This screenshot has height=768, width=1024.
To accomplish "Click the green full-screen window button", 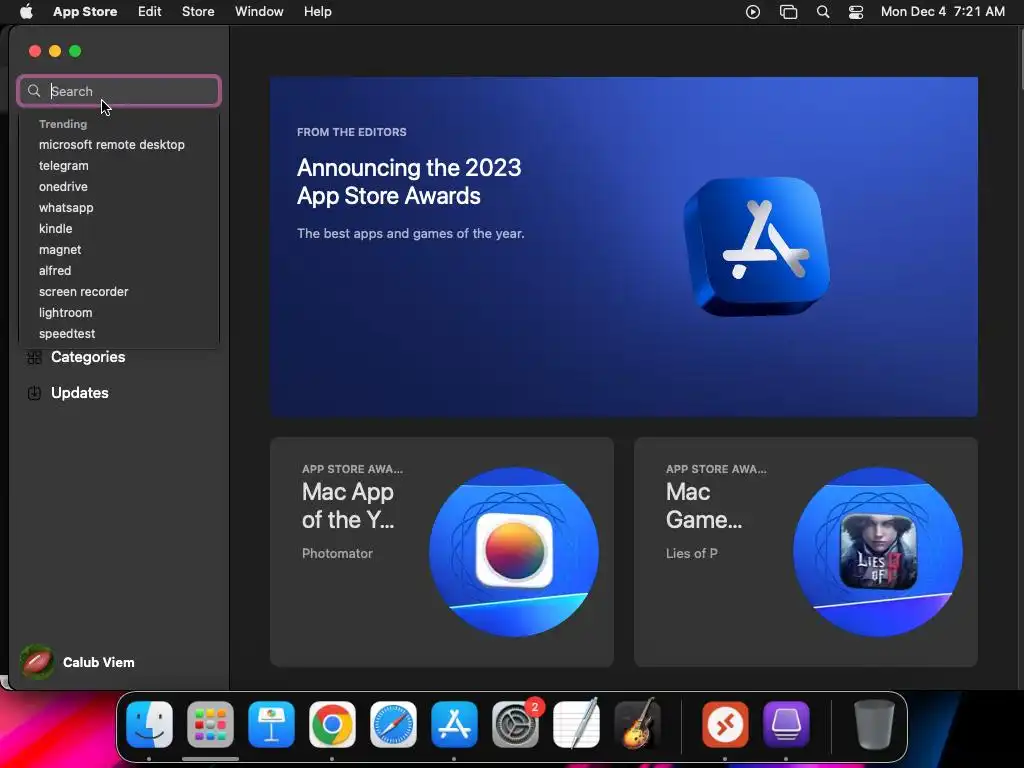I will [75, 51].
